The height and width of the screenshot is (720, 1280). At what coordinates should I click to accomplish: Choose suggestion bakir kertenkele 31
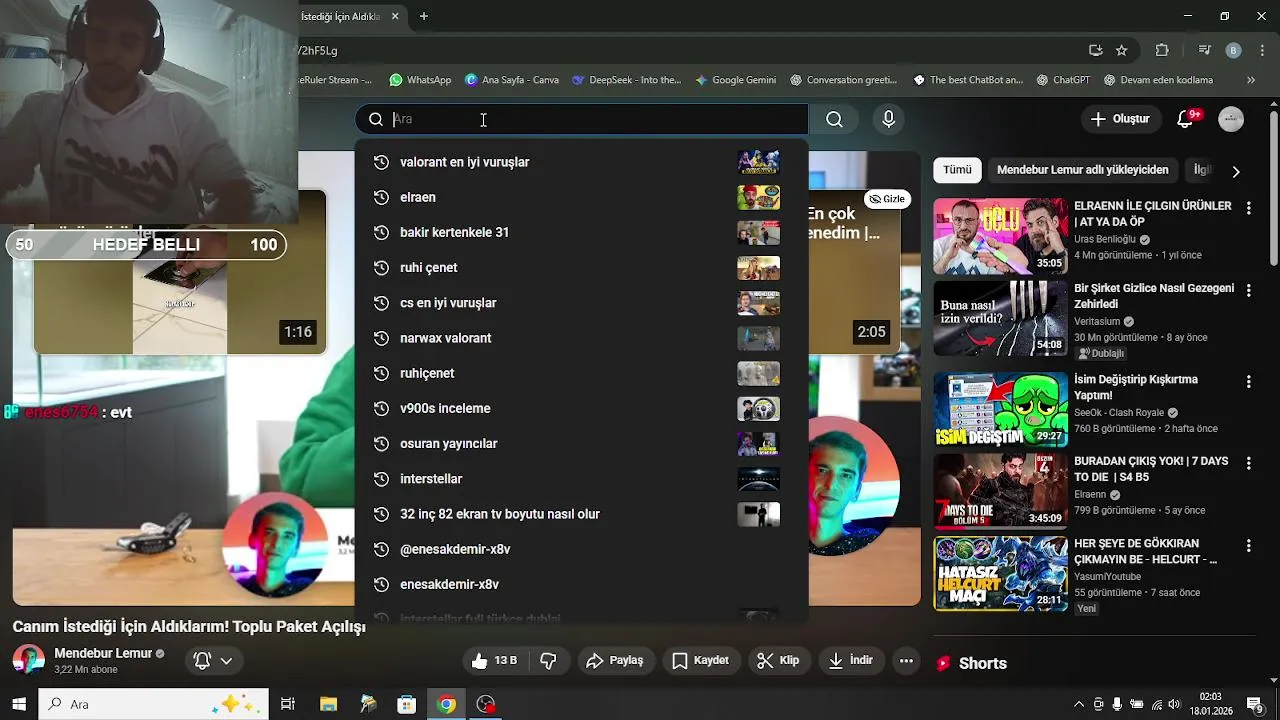[x=581, y=232]
